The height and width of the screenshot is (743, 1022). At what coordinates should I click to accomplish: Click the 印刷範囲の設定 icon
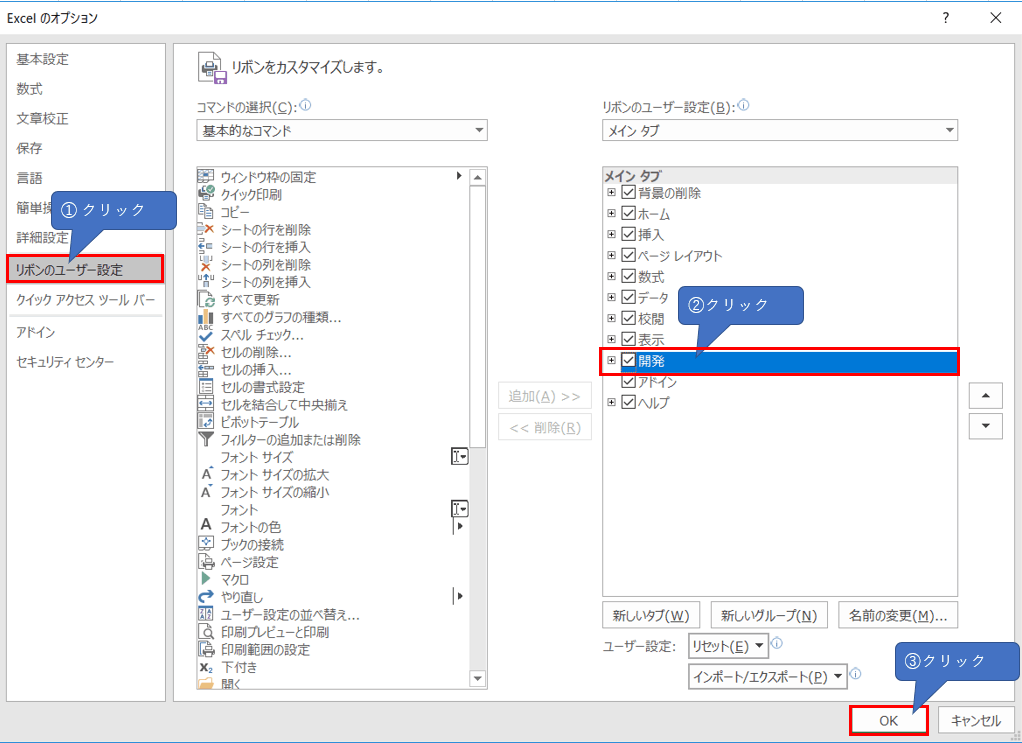(x=205, y=649)
